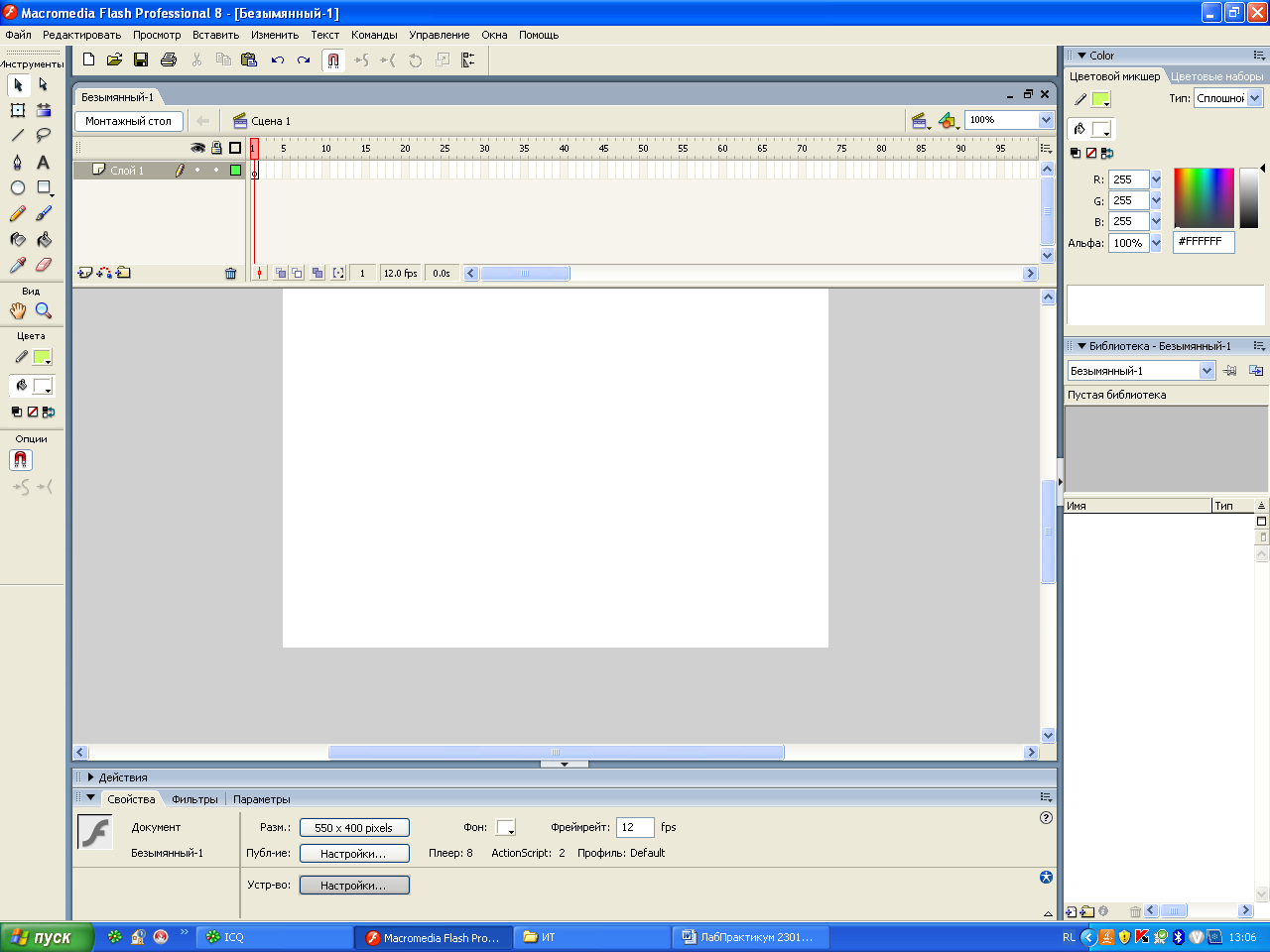Delete layer with trash icon in timeline

coord(230,273)
